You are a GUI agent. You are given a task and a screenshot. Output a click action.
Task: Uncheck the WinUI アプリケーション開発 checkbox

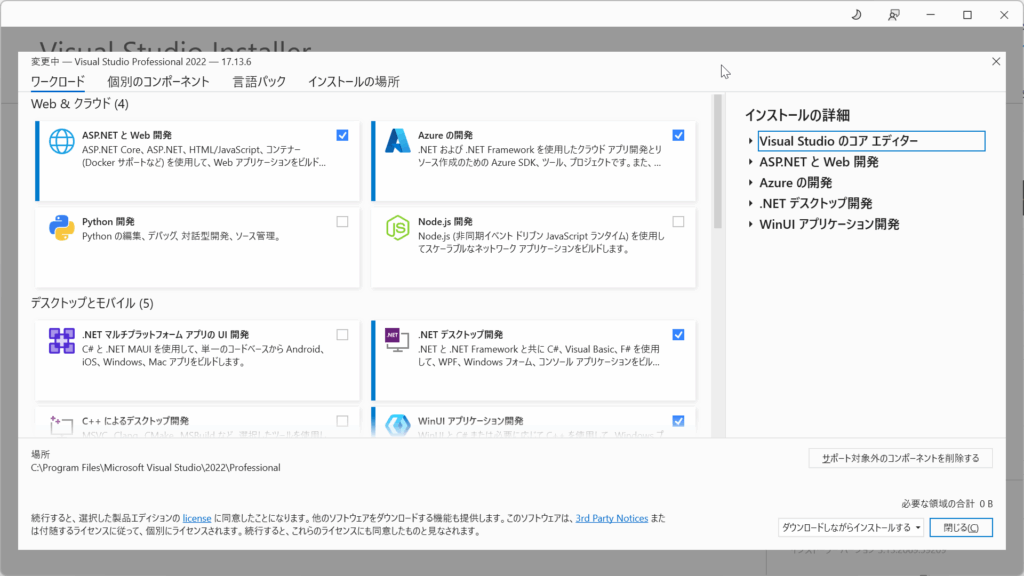(x=679, y=421)
